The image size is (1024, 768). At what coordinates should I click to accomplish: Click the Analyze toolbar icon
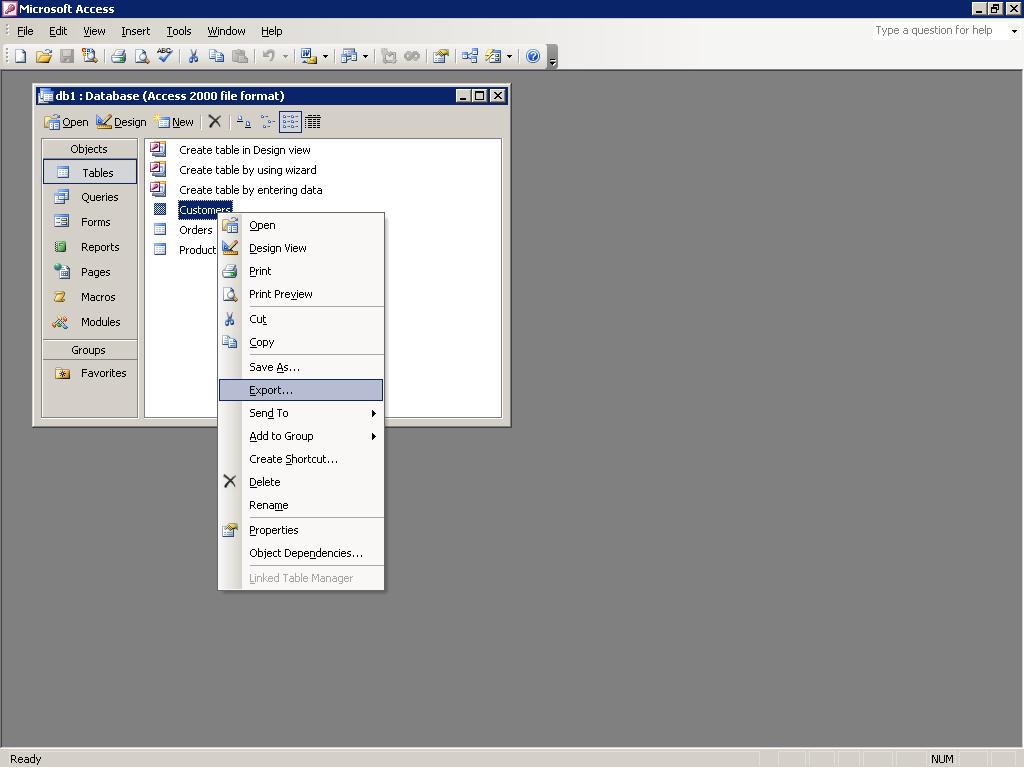click(x=349, y=56)
